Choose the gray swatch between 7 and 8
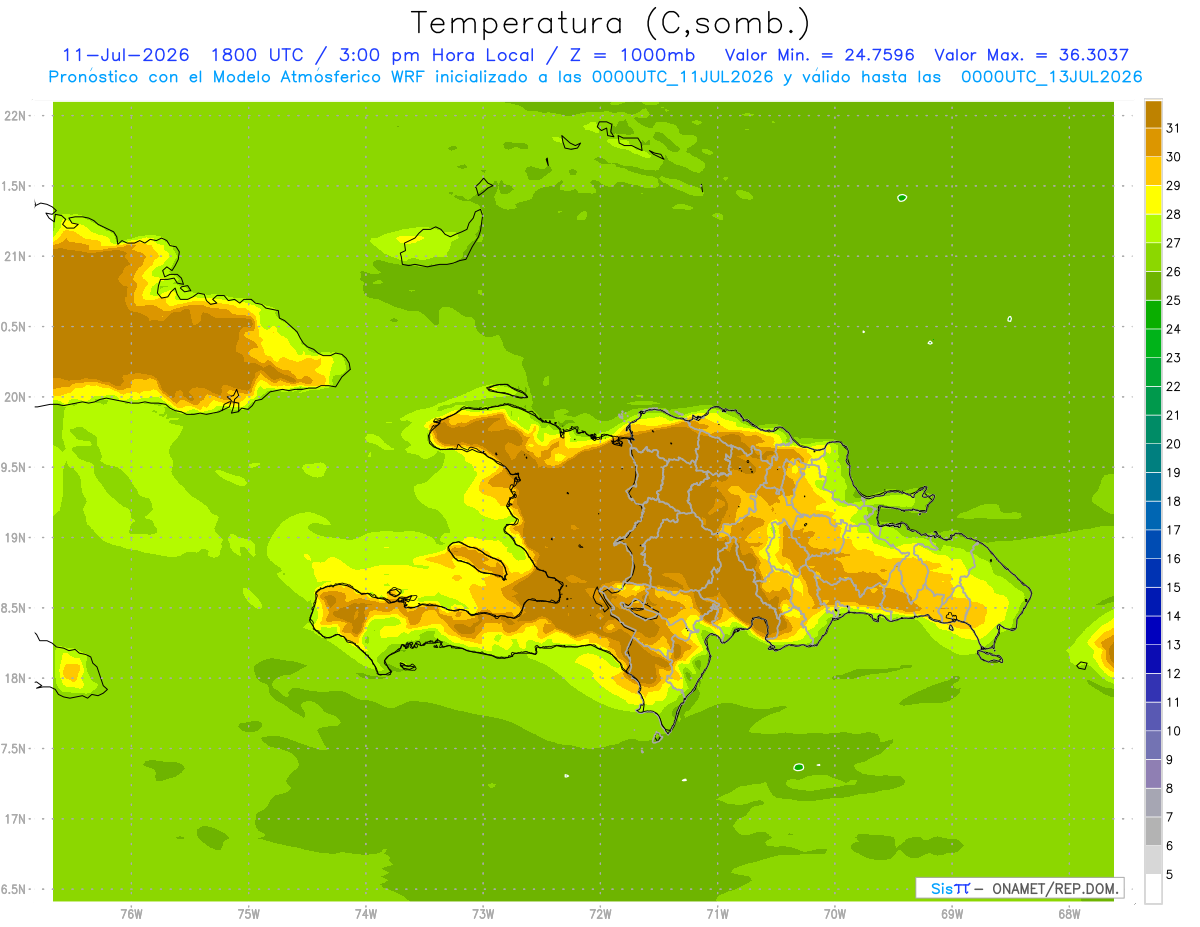This screenshot has width=1200, height=927. click(x=1153, y=802)
